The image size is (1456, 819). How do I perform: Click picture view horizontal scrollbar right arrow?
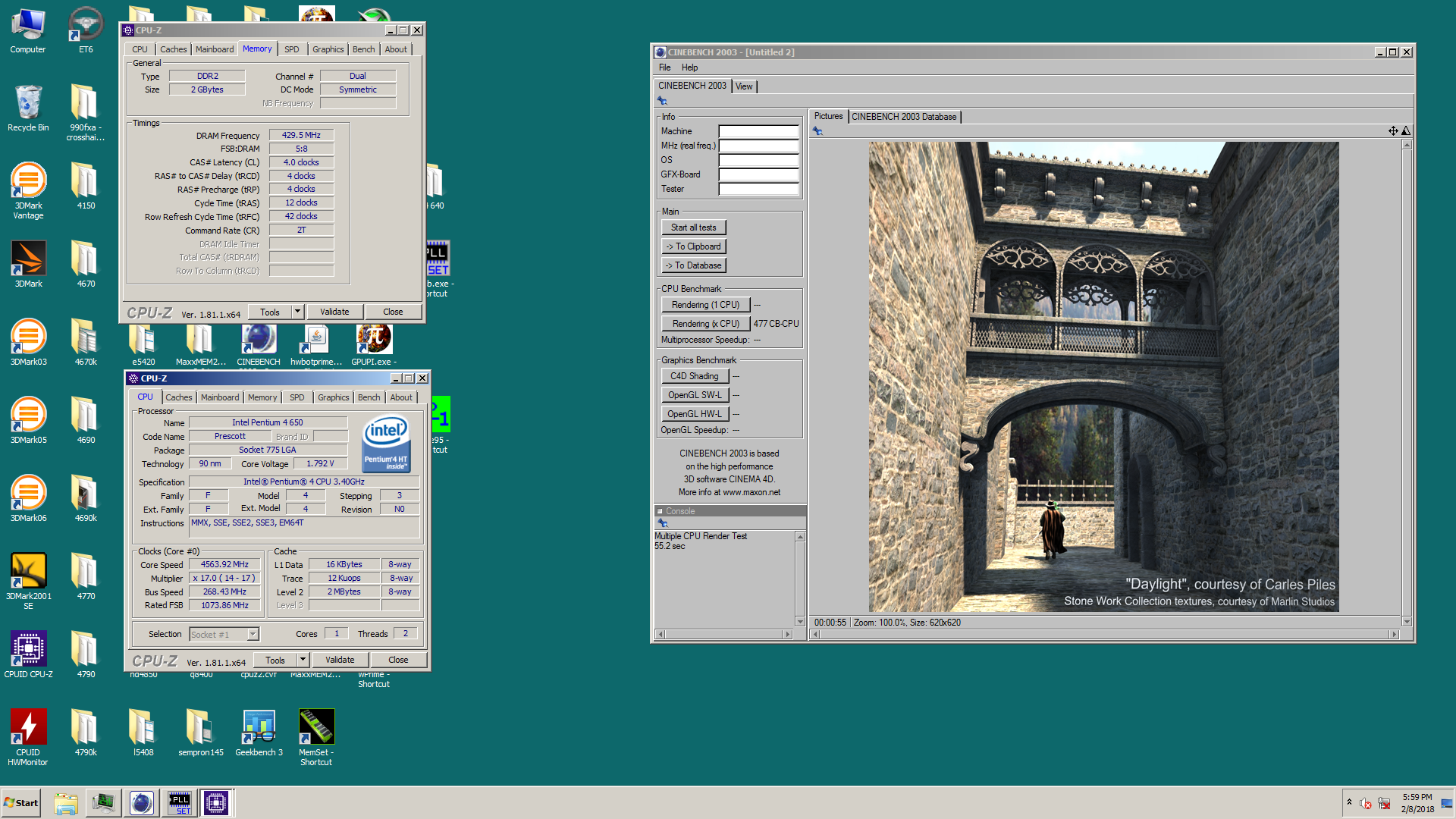click(x=1394, y=635)
